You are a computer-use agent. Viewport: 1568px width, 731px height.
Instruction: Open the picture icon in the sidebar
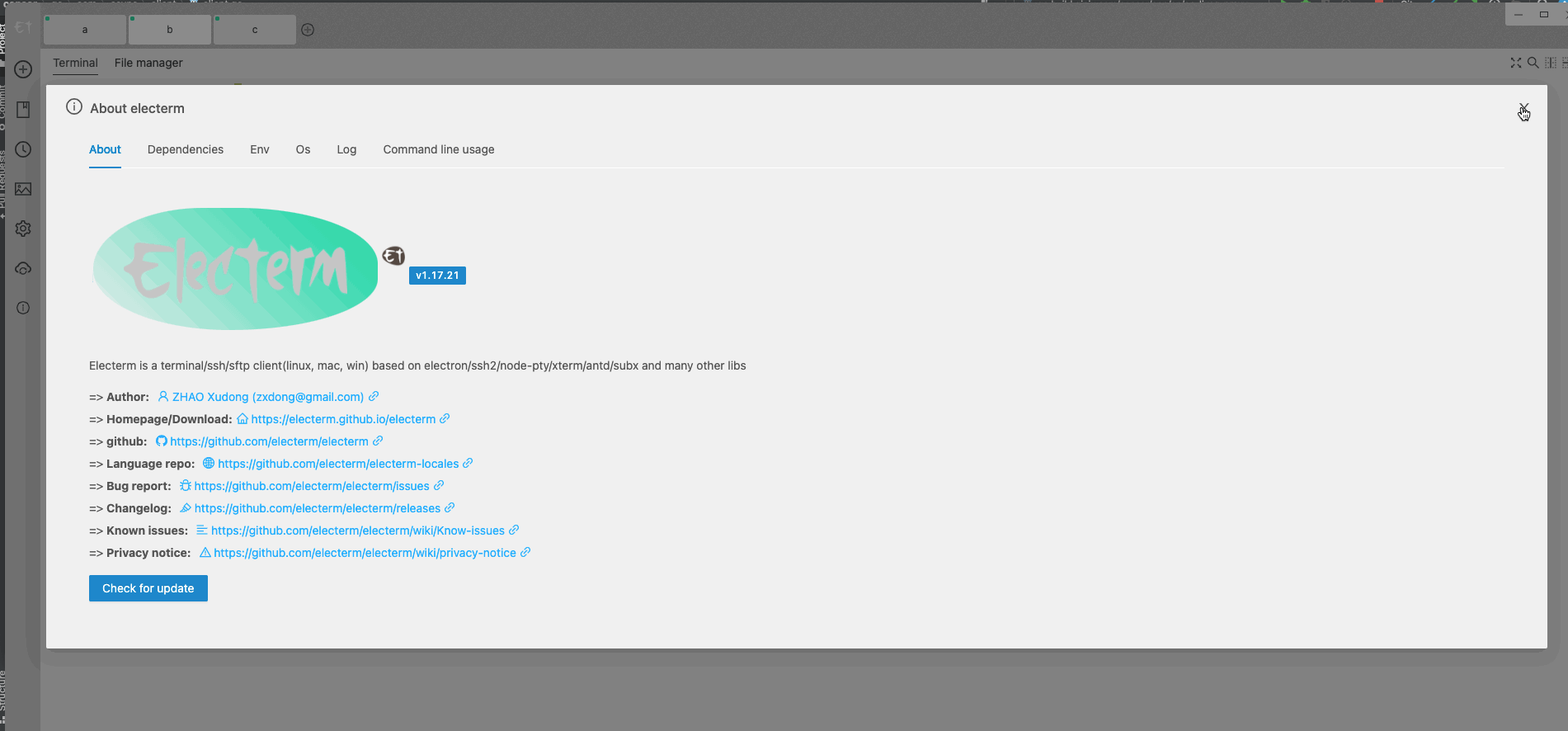click(23, 189)
